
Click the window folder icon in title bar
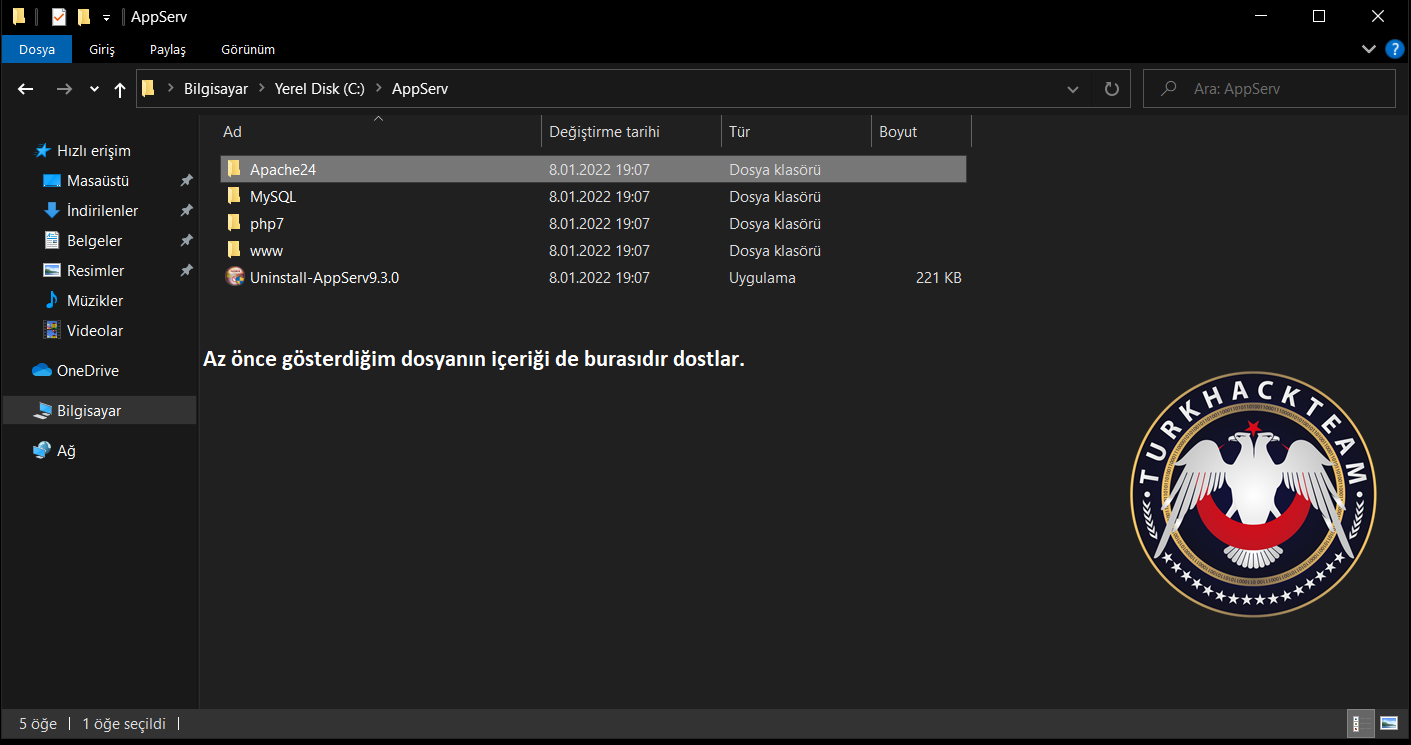point(18,17)
